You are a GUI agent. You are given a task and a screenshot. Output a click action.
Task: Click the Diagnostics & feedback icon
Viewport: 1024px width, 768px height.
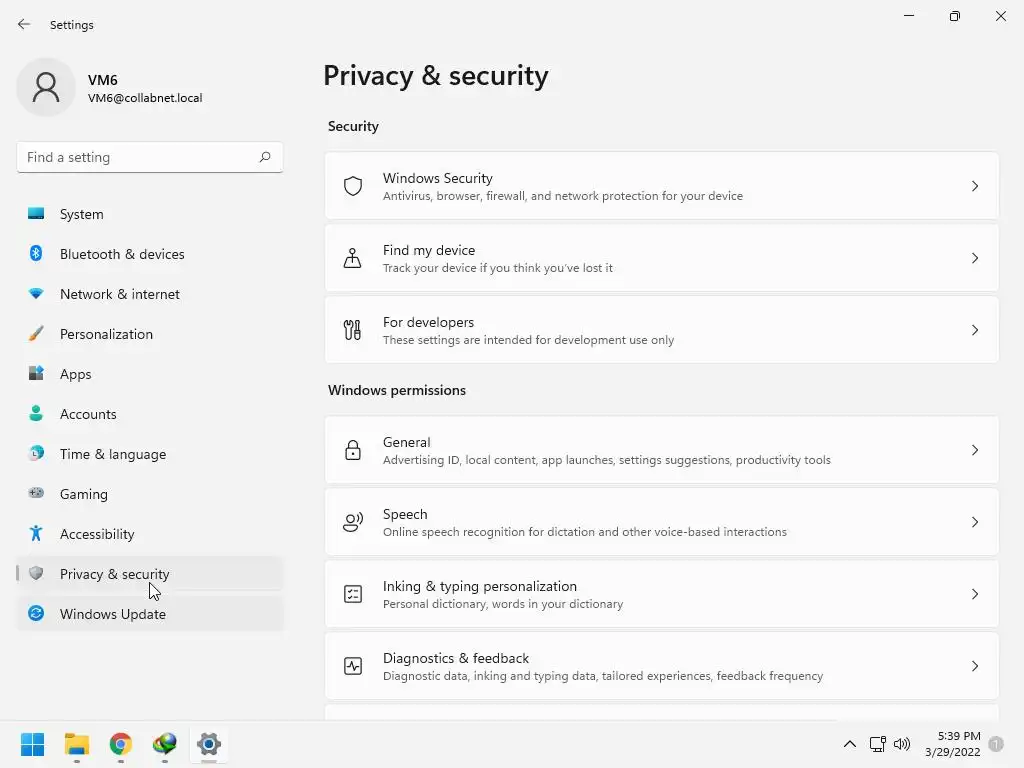pyautogui.click(x=353, y=666)
